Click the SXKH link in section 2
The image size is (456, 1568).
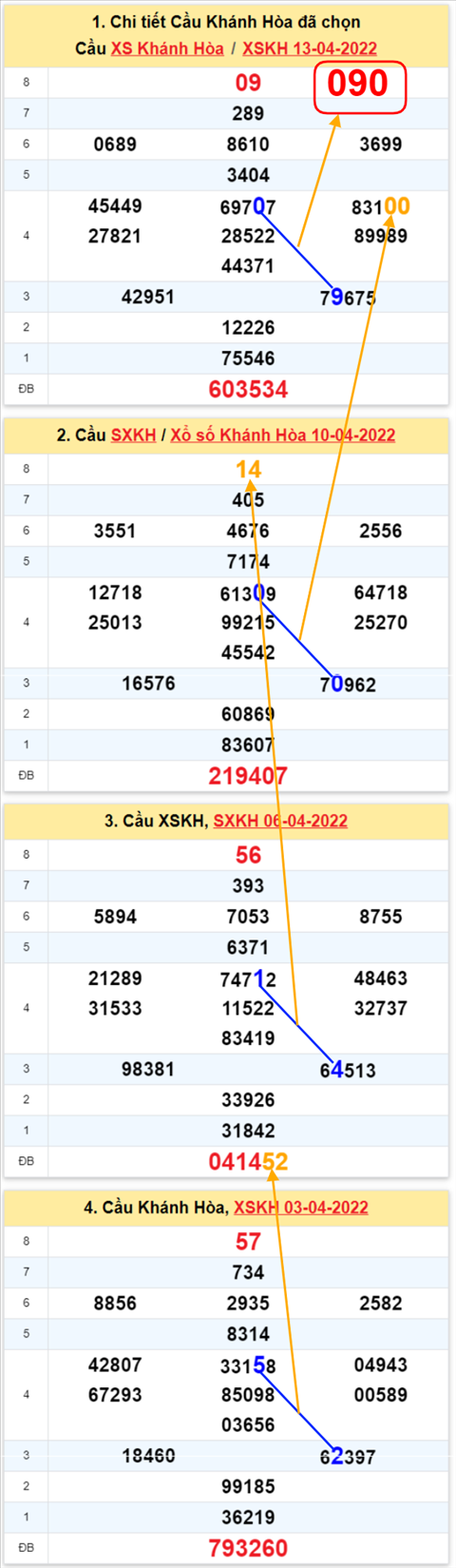click(133, 435)
